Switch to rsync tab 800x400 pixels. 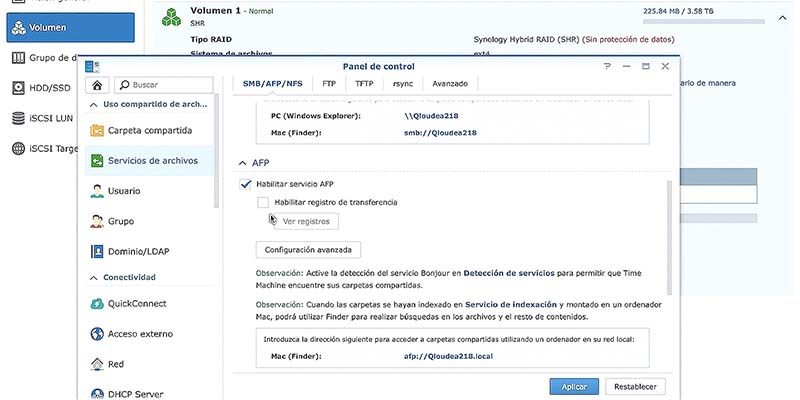(403, 84)
